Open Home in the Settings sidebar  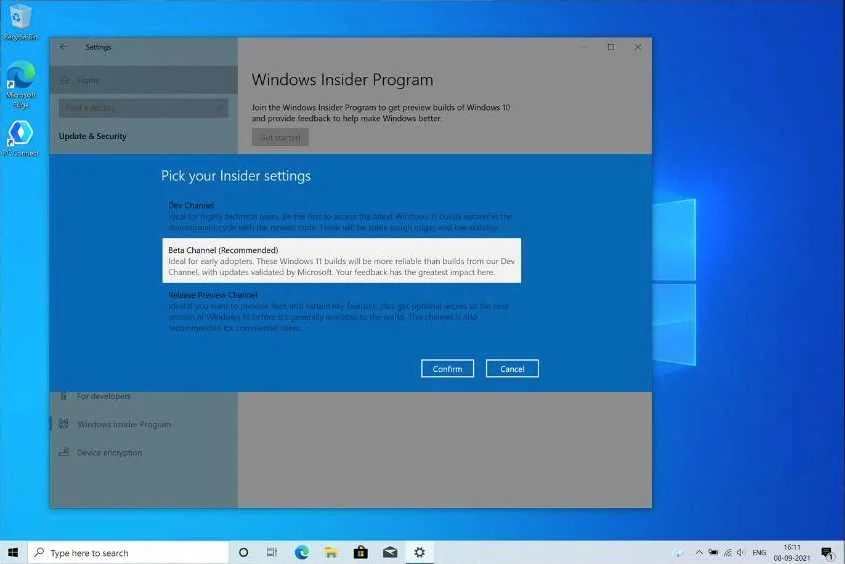coord(143,80)
